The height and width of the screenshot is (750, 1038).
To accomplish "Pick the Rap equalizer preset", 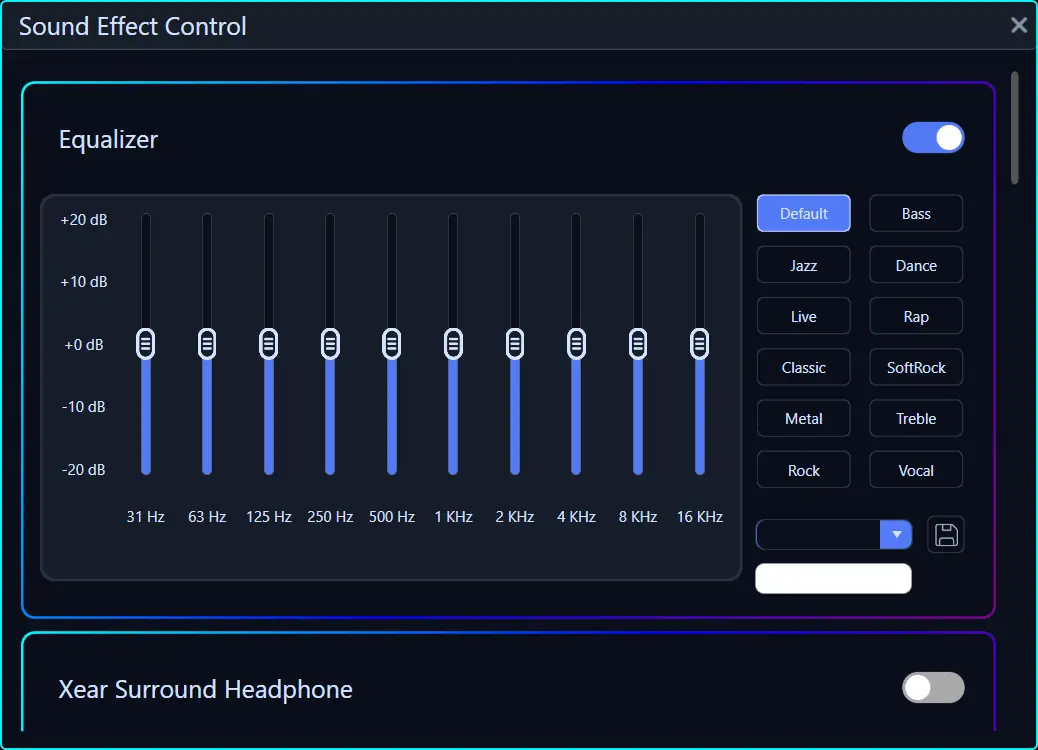I will click(x=916, y=316).
